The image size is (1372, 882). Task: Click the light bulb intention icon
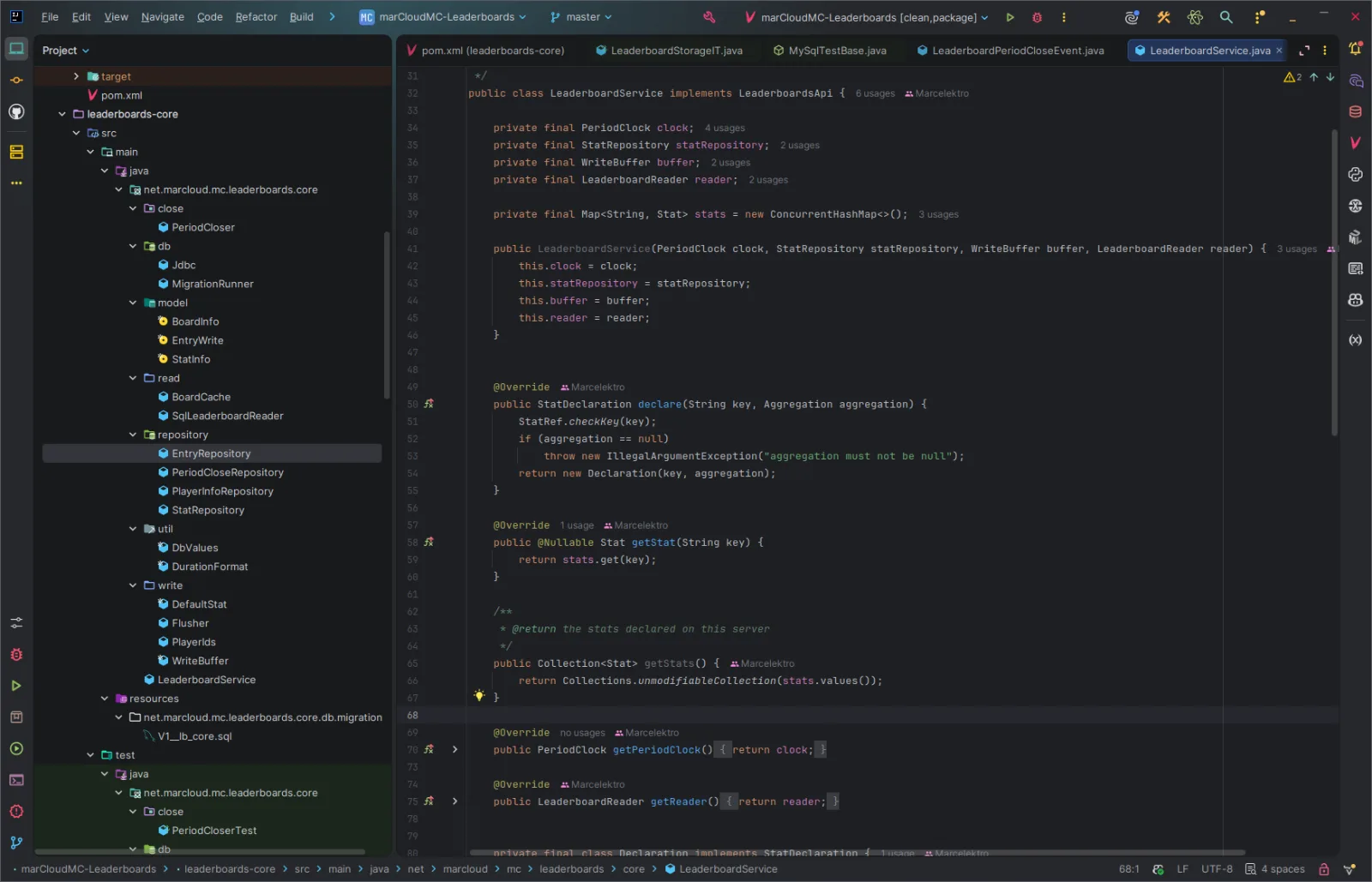click(x=479, y=696)
